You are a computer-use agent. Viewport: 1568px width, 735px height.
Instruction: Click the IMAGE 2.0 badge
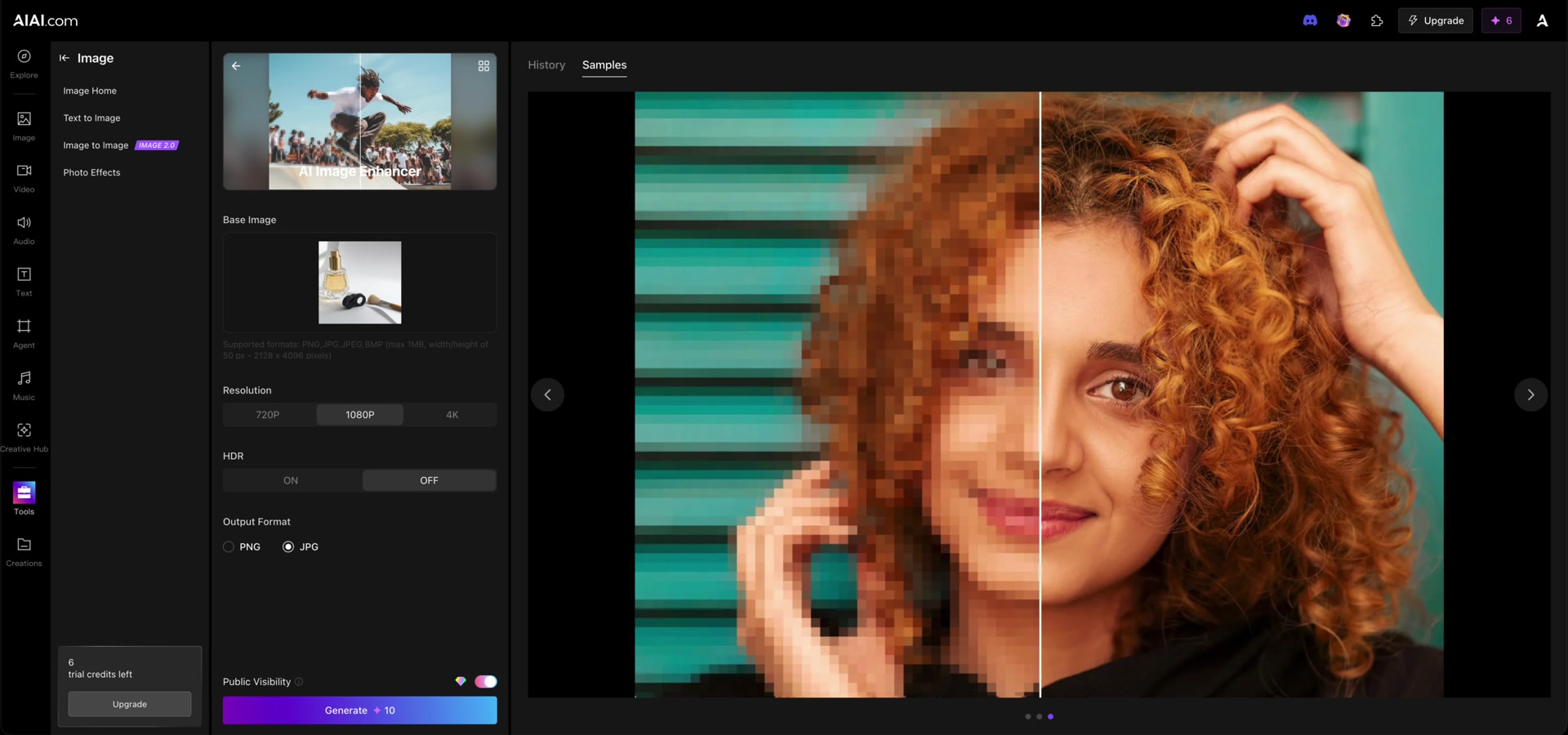[157, 145]
